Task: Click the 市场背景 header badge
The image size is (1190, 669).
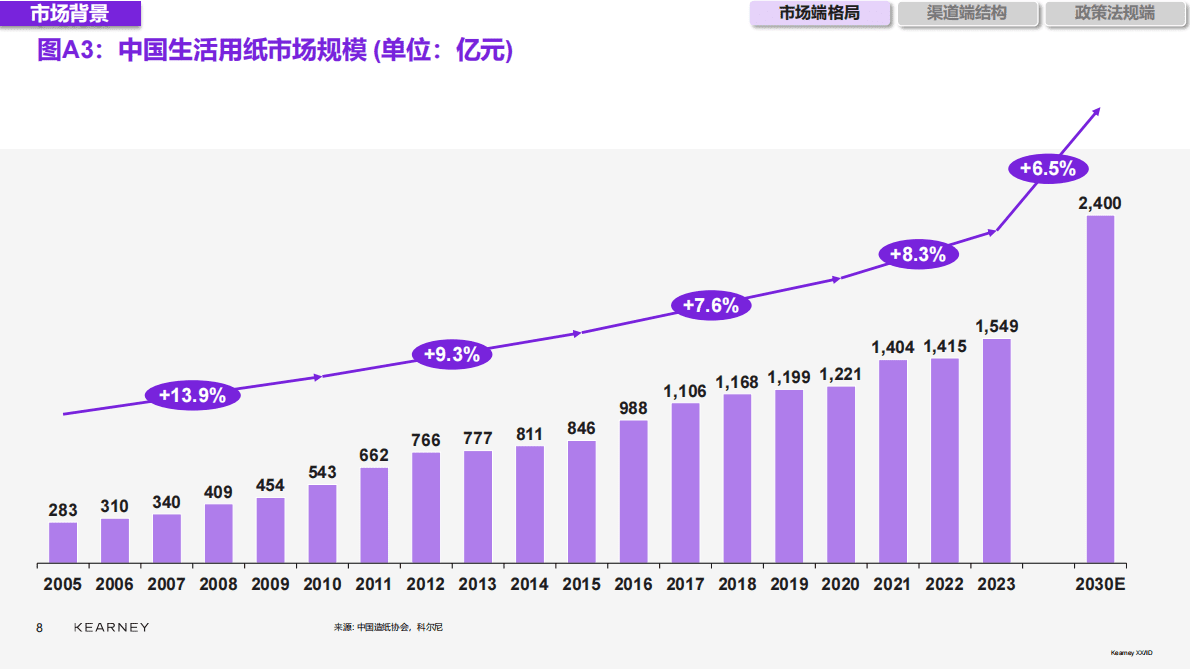Action: pos(69,13)
